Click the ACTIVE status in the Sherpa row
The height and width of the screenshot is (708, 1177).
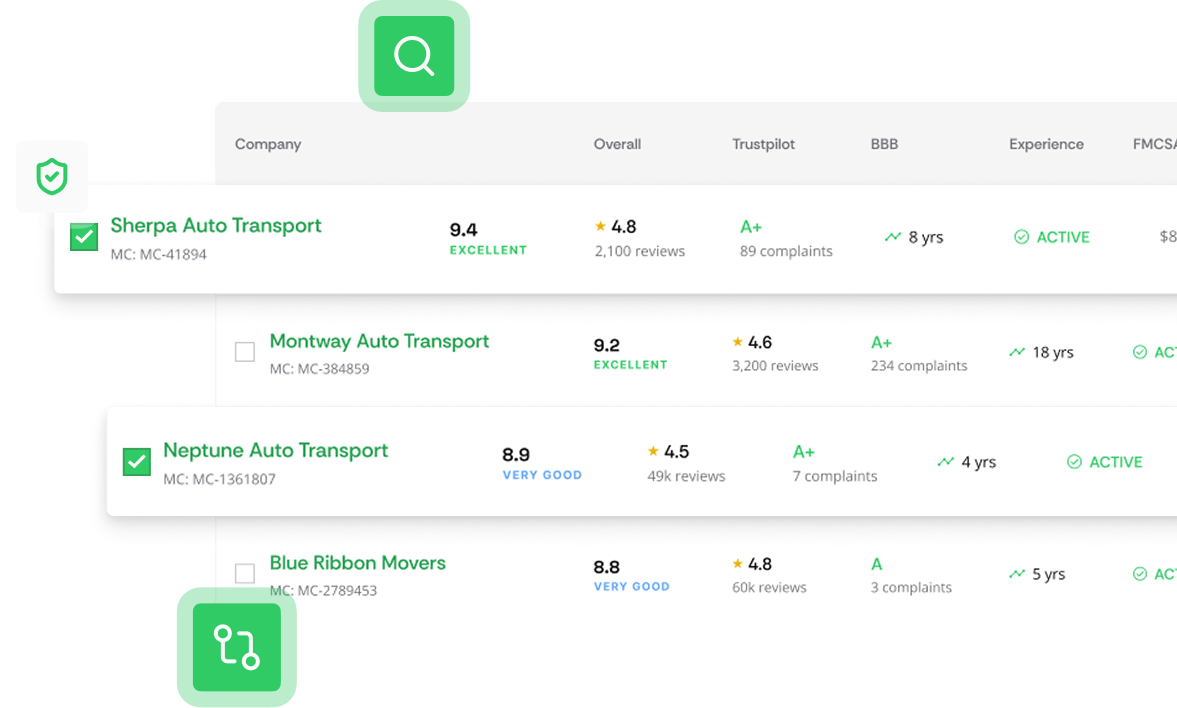click(x=1063, y=237)
